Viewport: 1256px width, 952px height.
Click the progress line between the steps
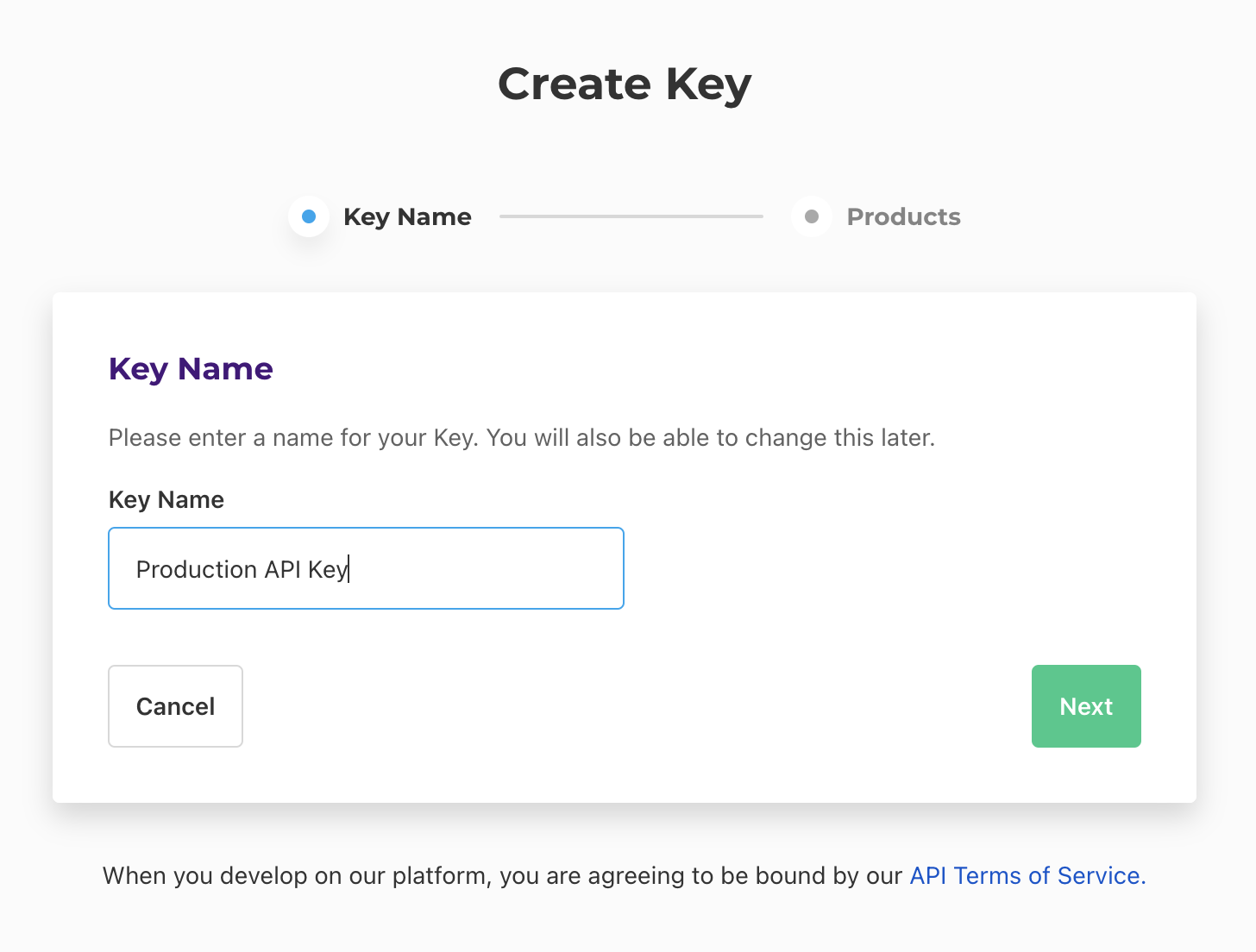click(631, 216)
